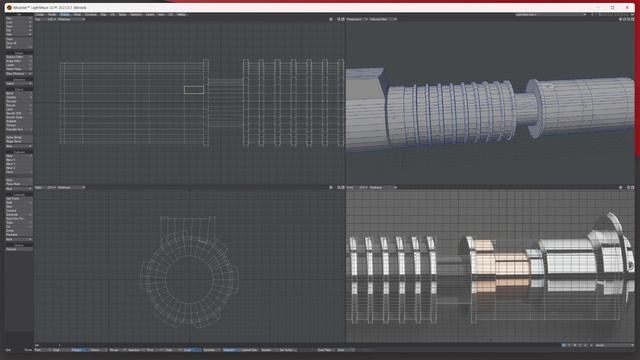Switch to Edges selection mode
This screenshot has height=360, width=640.
(x=60, y=350)
